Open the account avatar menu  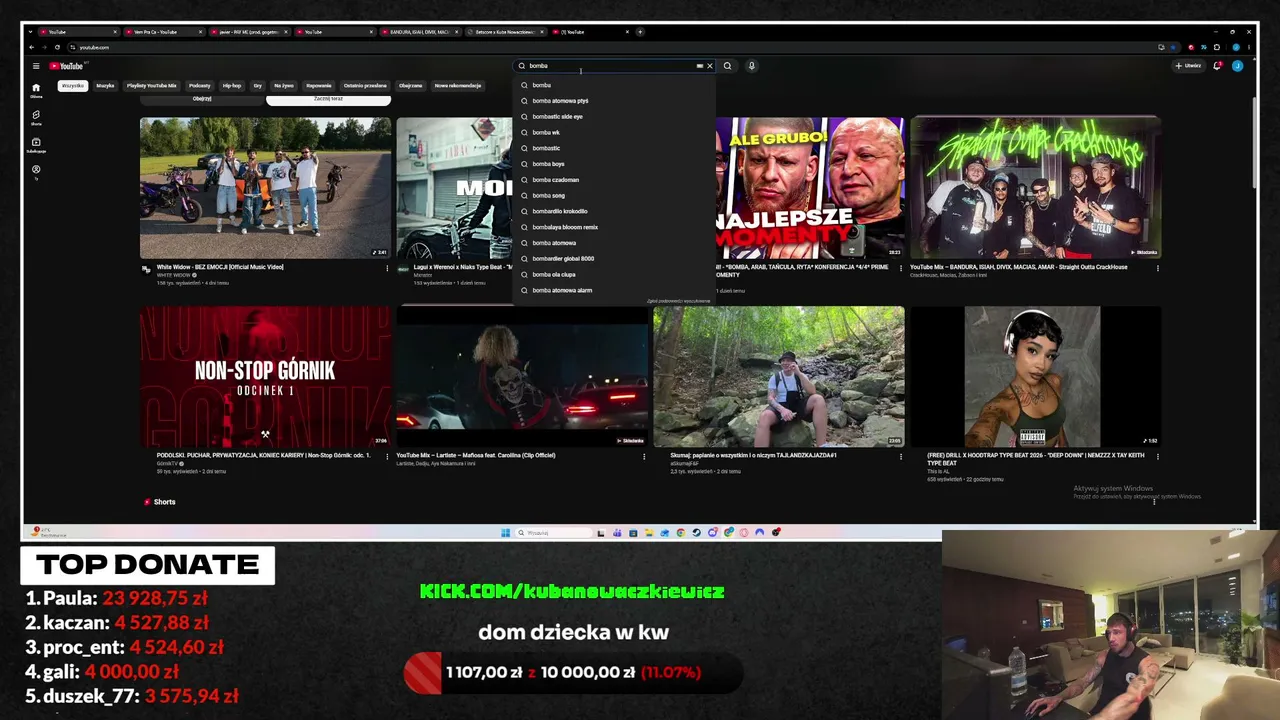[x=1237, y=66]
